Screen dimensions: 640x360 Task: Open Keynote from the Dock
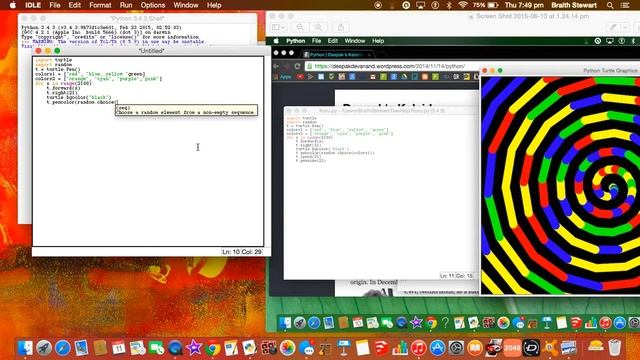(x=344, y=348)
